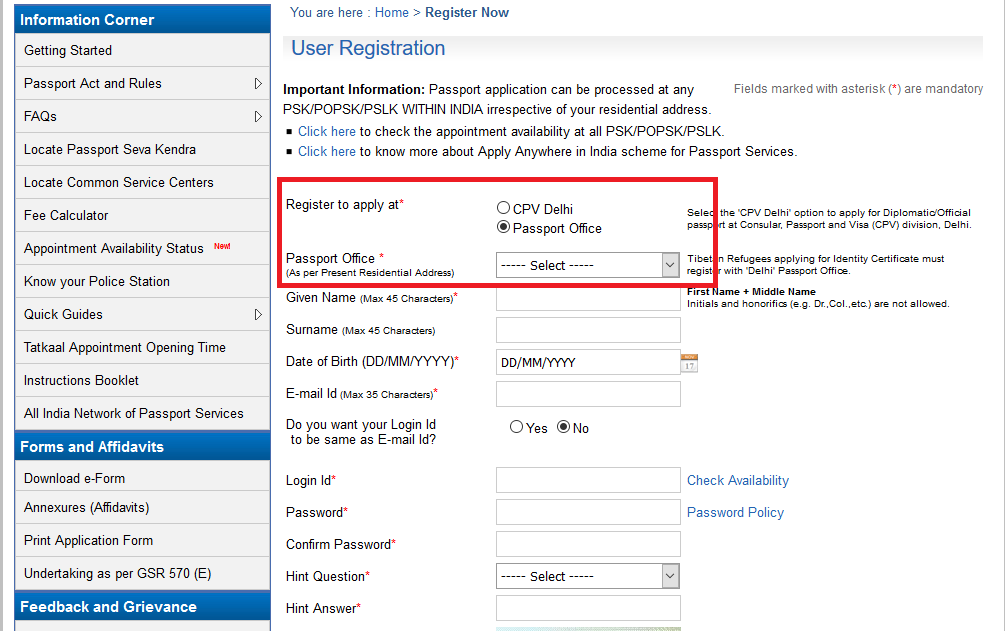Screen dimensions: 1005x631
Task: Open the Getting Started section
Action: coord(67,50)
